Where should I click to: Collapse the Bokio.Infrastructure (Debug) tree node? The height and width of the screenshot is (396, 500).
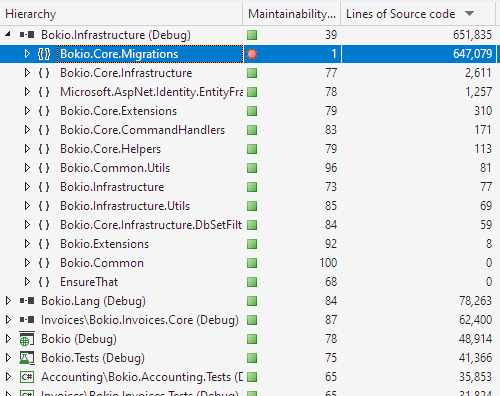coord(8,34)
